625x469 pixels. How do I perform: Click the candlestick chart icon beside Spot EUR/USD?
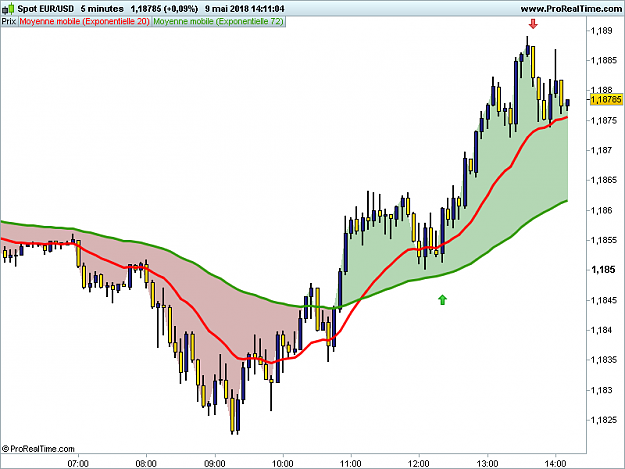point(8,8)
